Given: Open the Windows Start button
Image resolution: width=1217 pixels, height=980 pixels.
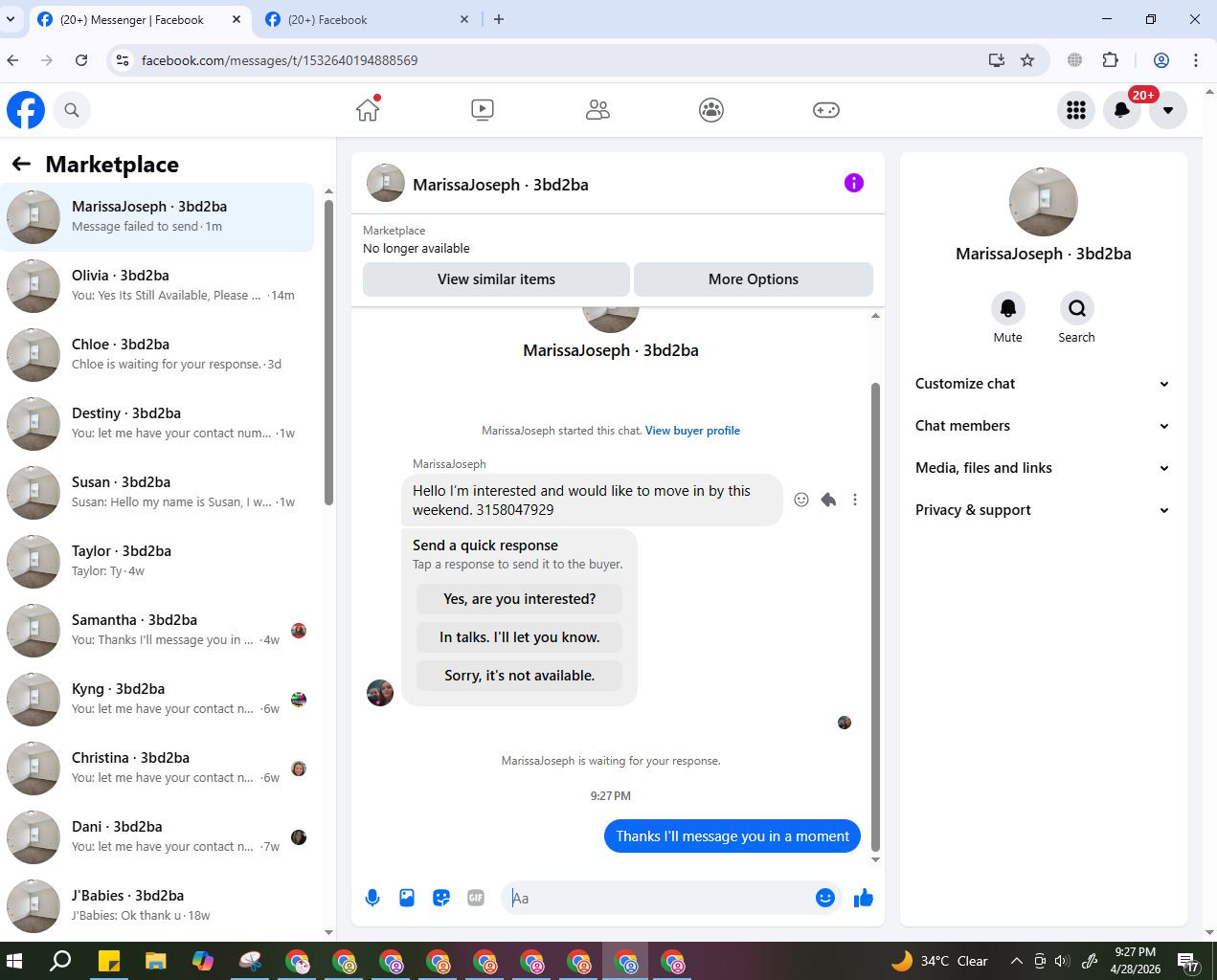Looking at the screenshot, I should coord(14,961).
